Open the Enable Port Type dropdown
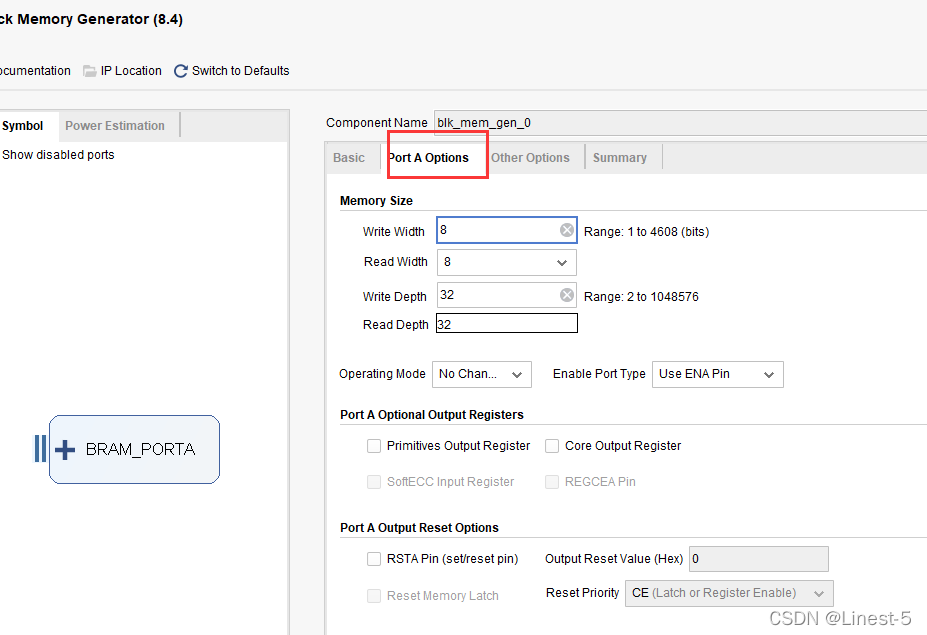The image size is (927, 635). point(718,374)
